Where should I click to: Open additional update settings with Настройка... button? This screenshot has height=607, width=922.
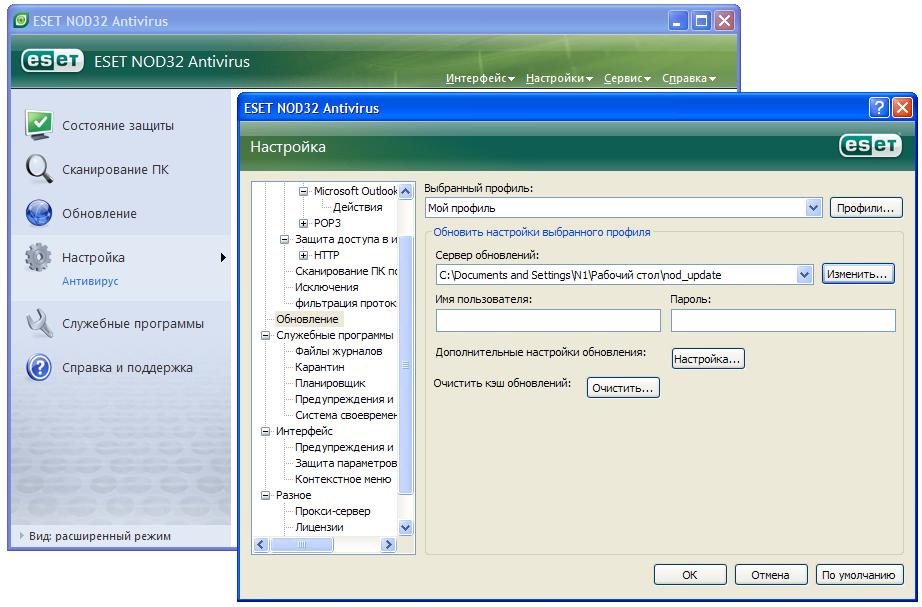[x=708, y=359]
